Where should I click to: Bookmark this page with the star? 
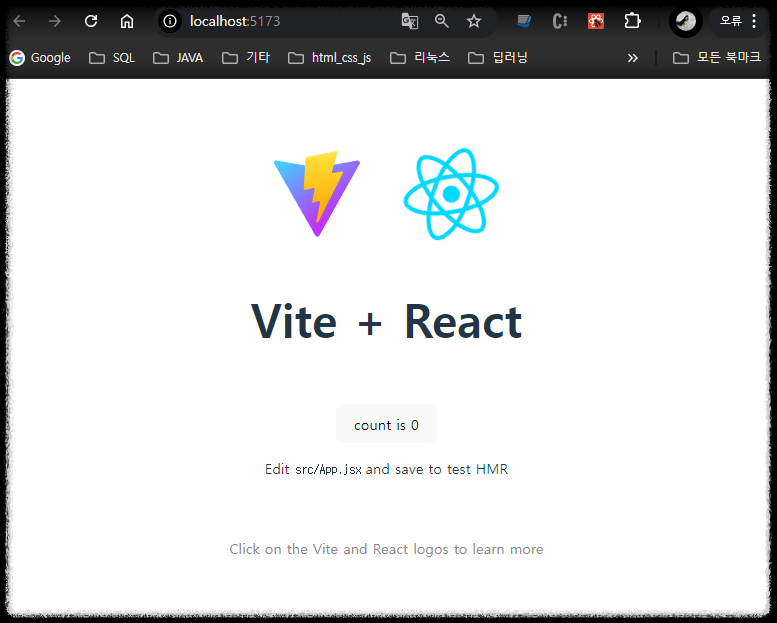[474, 21]
